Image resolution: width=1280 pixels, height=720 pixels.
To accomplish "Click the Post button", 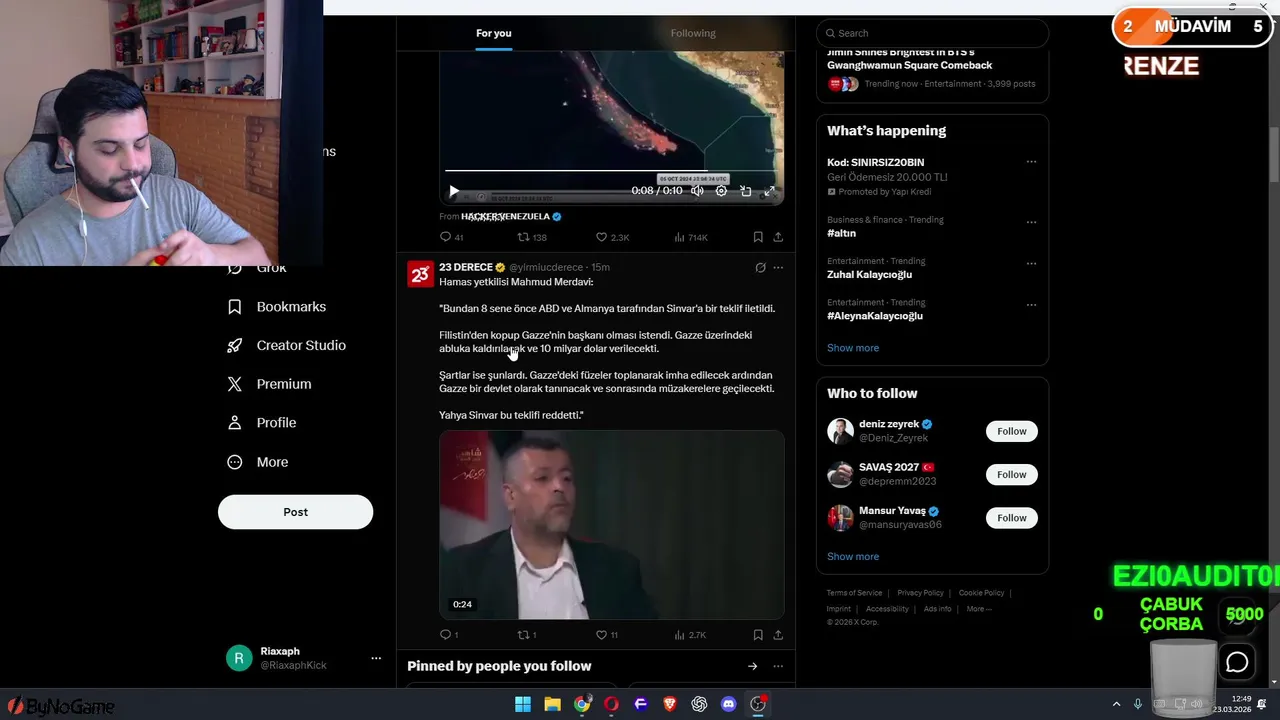I will point(295,512).
